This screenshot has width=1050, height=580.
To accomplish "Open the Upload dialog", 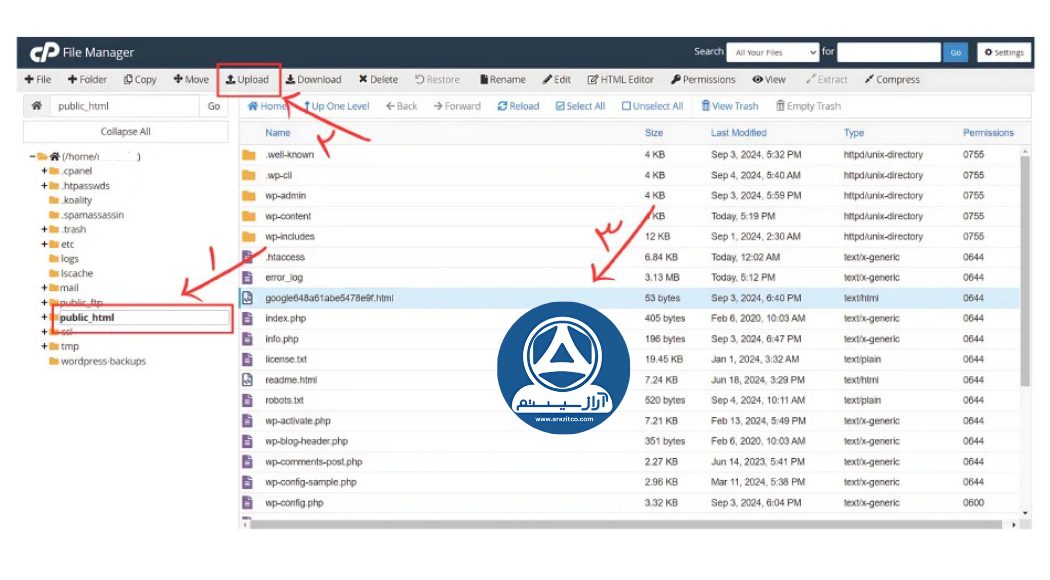I will tap(247, 80).
